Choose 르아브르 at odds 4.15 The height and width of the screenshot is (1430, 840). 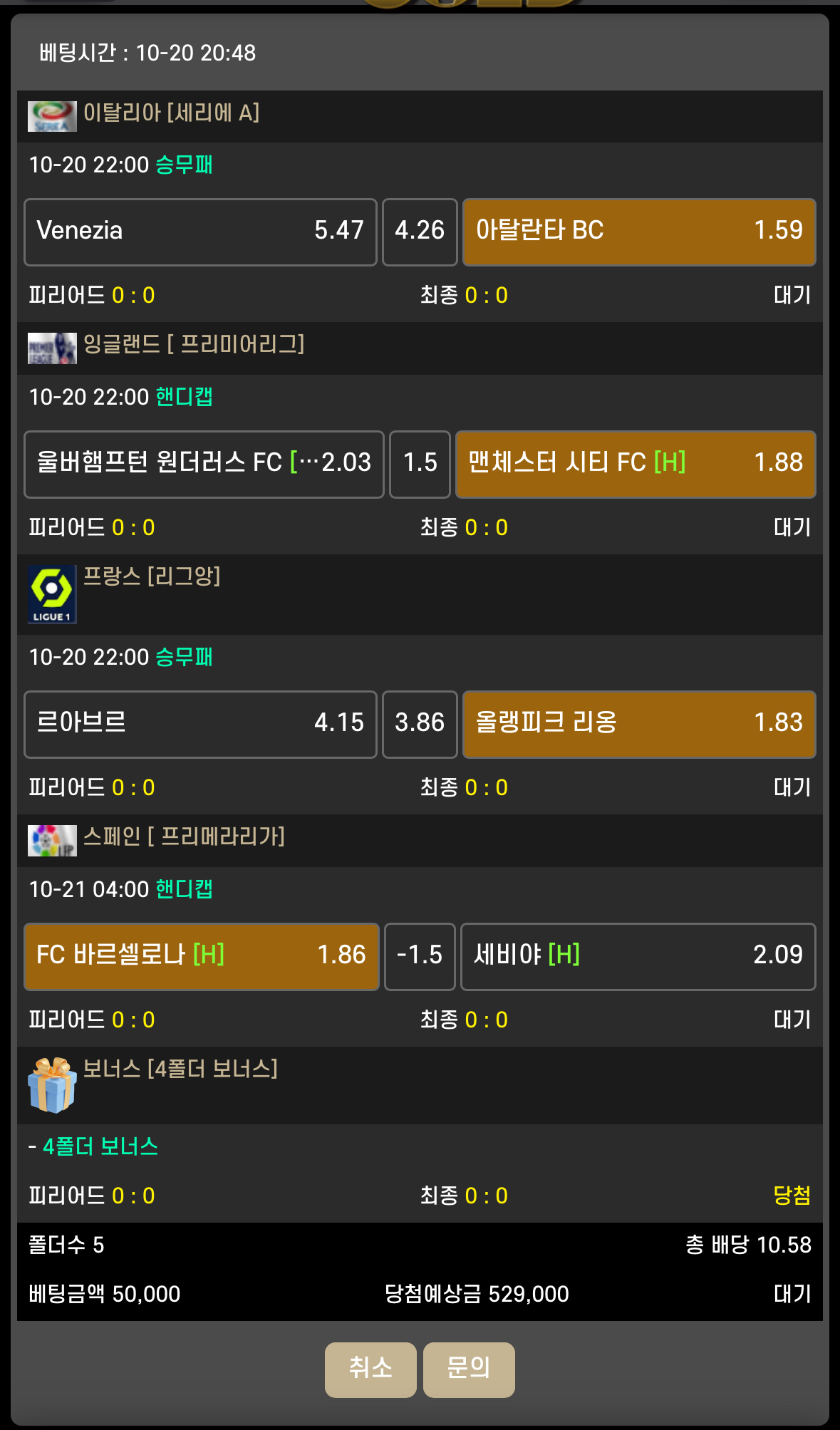pyautogui.click(x=200, y=724)
